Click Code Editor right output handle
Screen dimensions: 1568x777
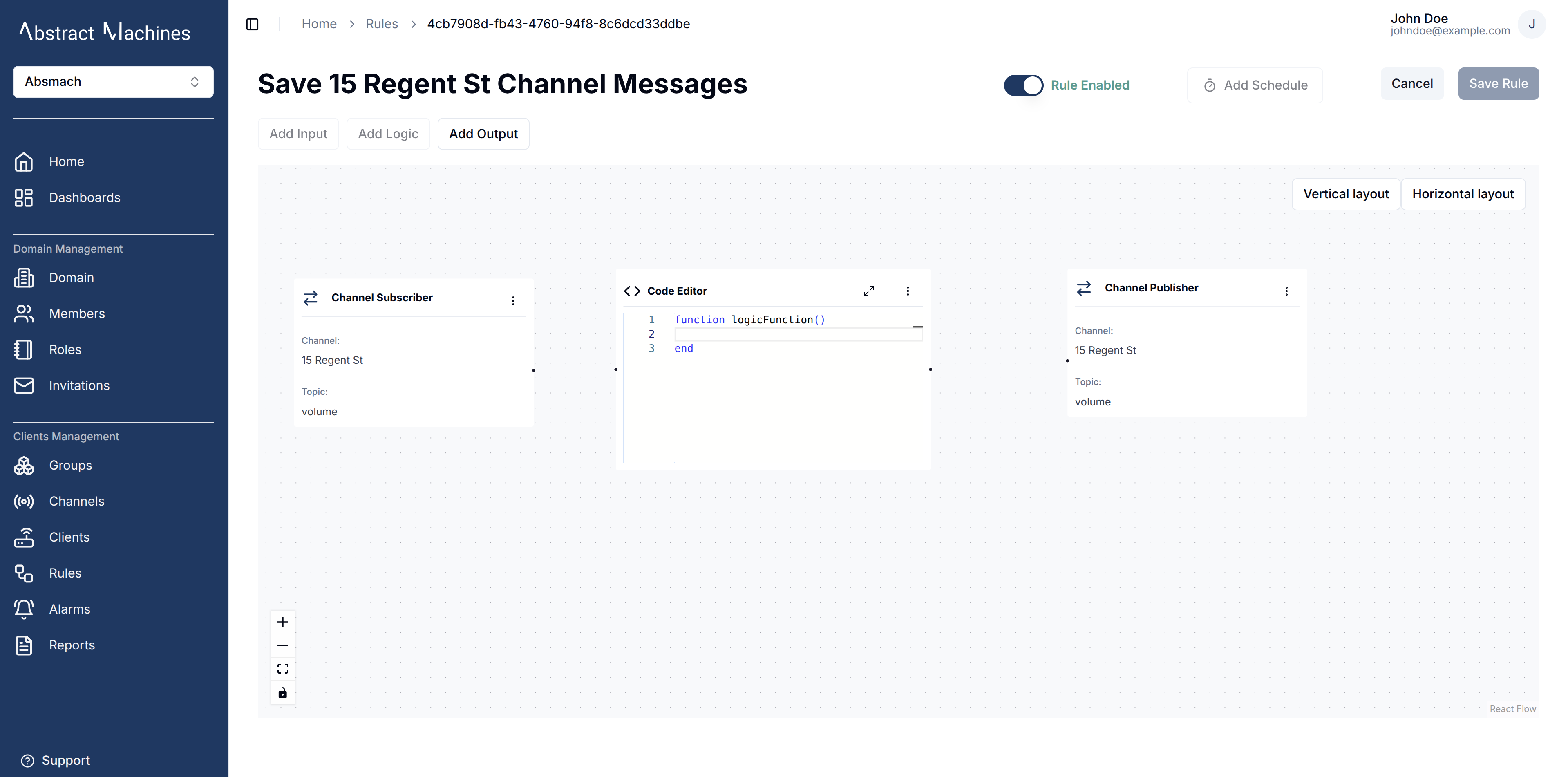930,369
